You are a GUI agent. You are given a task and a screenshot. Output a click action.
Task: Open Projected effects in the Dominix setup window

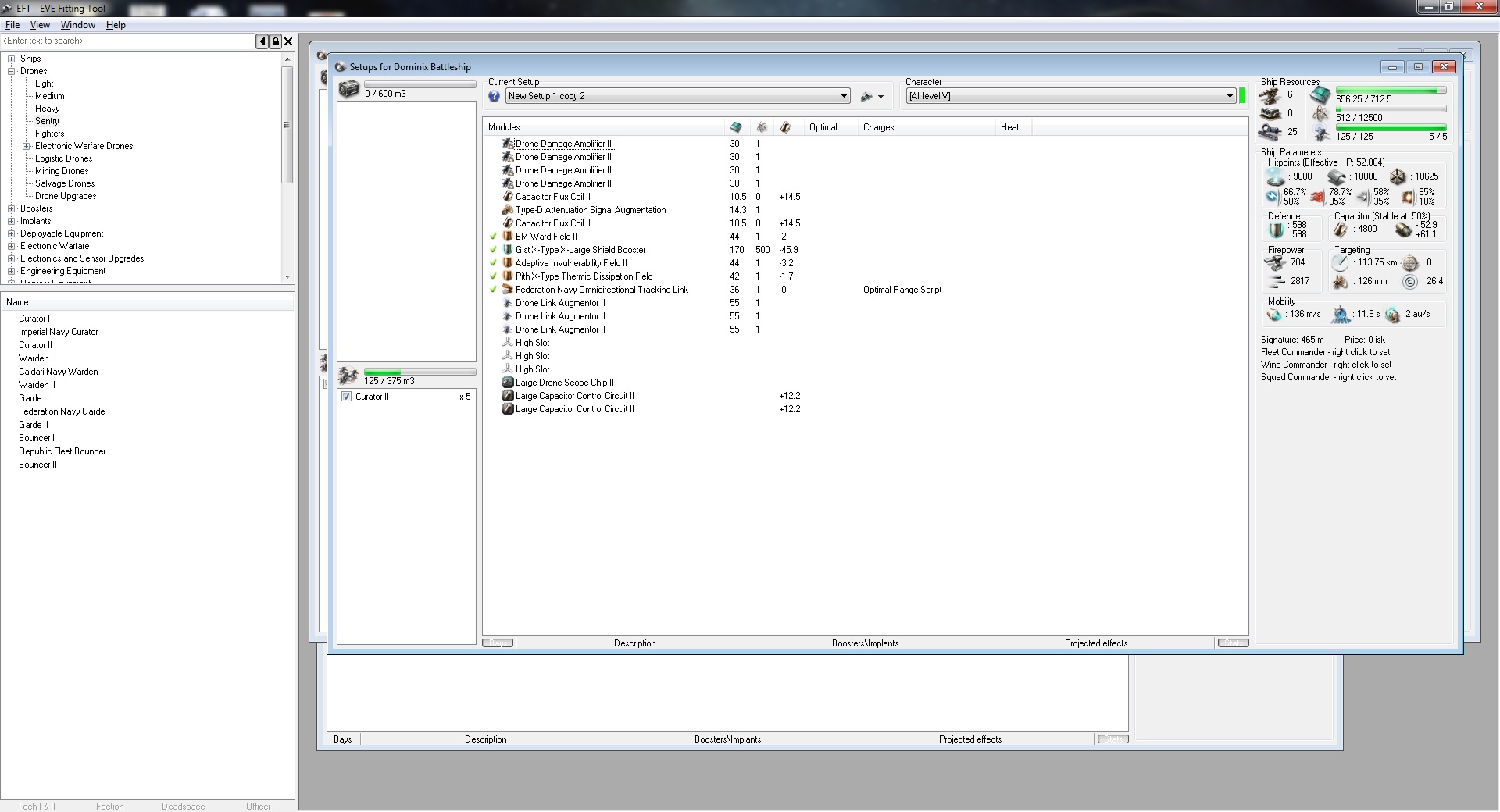[x=1096, y=643]
